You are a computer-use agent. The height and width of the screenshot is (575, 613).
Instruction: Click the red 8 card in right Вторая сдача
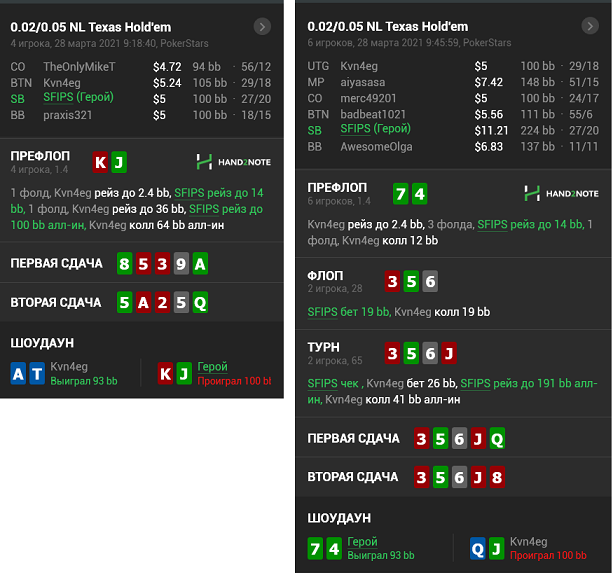pyautogui.click(x=497, y=477)
